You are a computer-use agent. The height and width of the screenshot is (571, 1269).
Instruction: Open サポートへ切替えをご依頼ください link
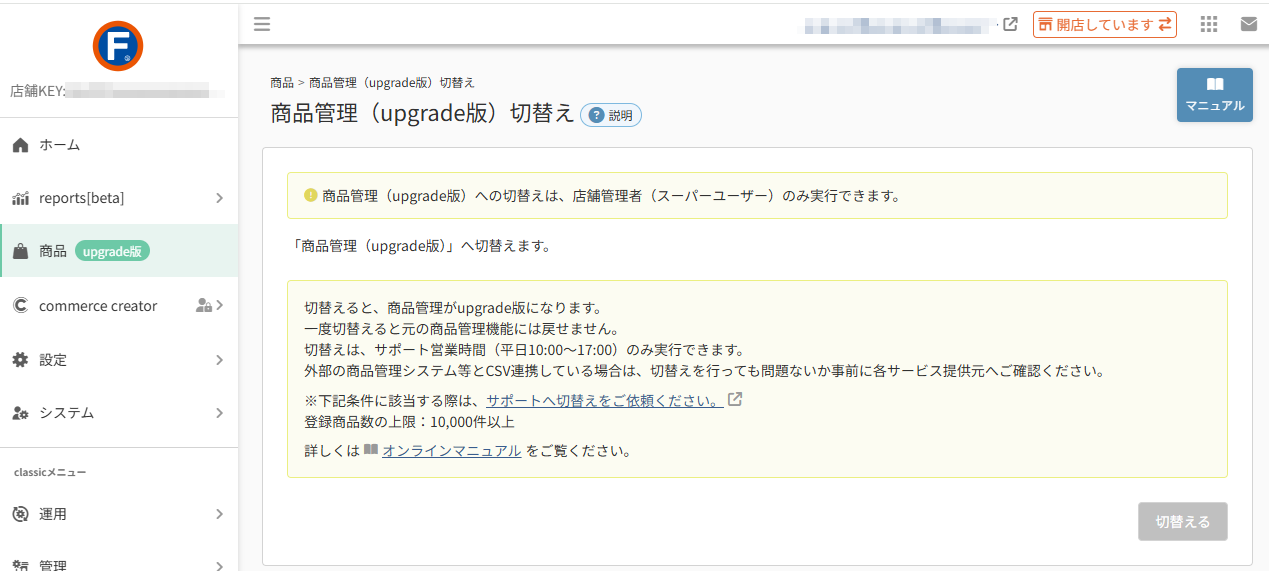[x=605, y=401]
